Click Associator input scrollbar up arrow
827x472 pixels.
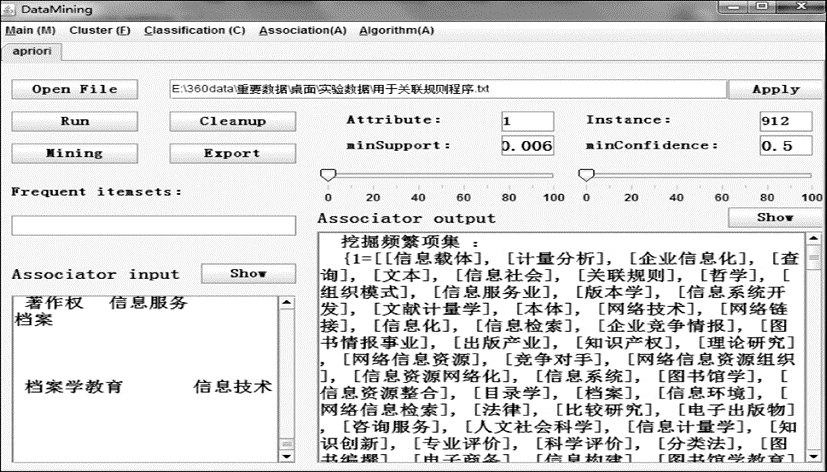tap(286, 303)
